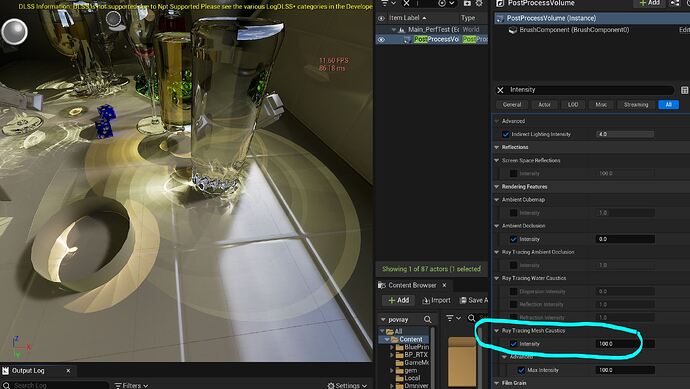Image resolution: width=690 pixels, height=389 pixels.
Task: Click the Max Intensity value field
Action: [x=625, y=371]
